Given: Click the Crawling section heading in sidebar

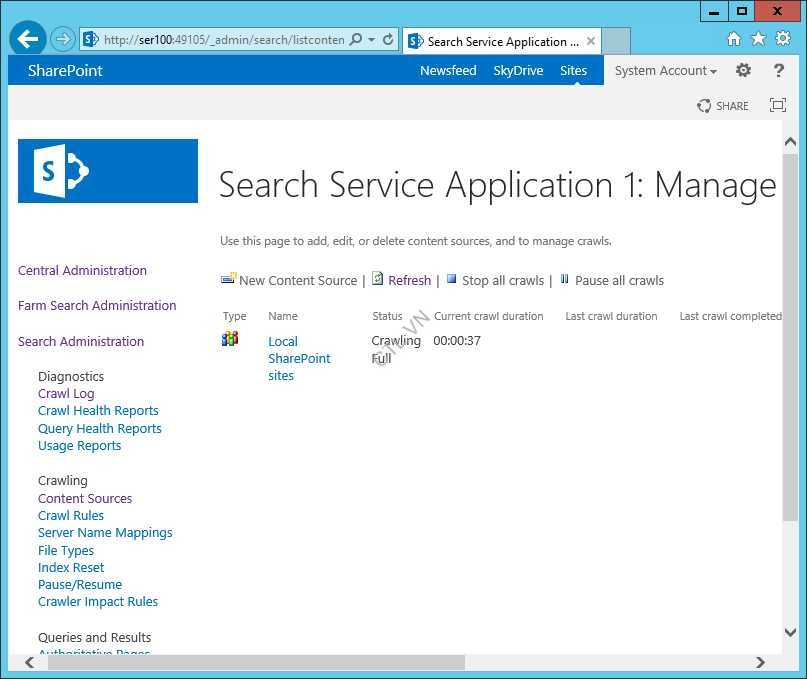Looking at the screenshot, I should pyautogui.click(x=62, y=481).
